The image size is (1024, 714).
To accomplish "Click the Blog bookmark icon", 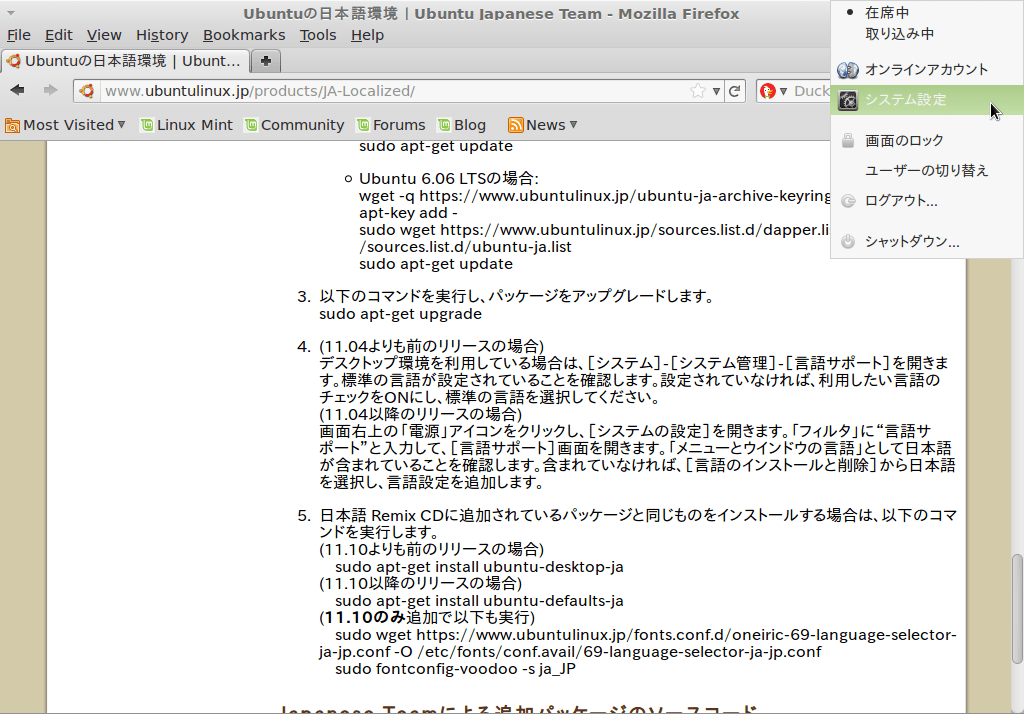I will [x=444, y=125].
